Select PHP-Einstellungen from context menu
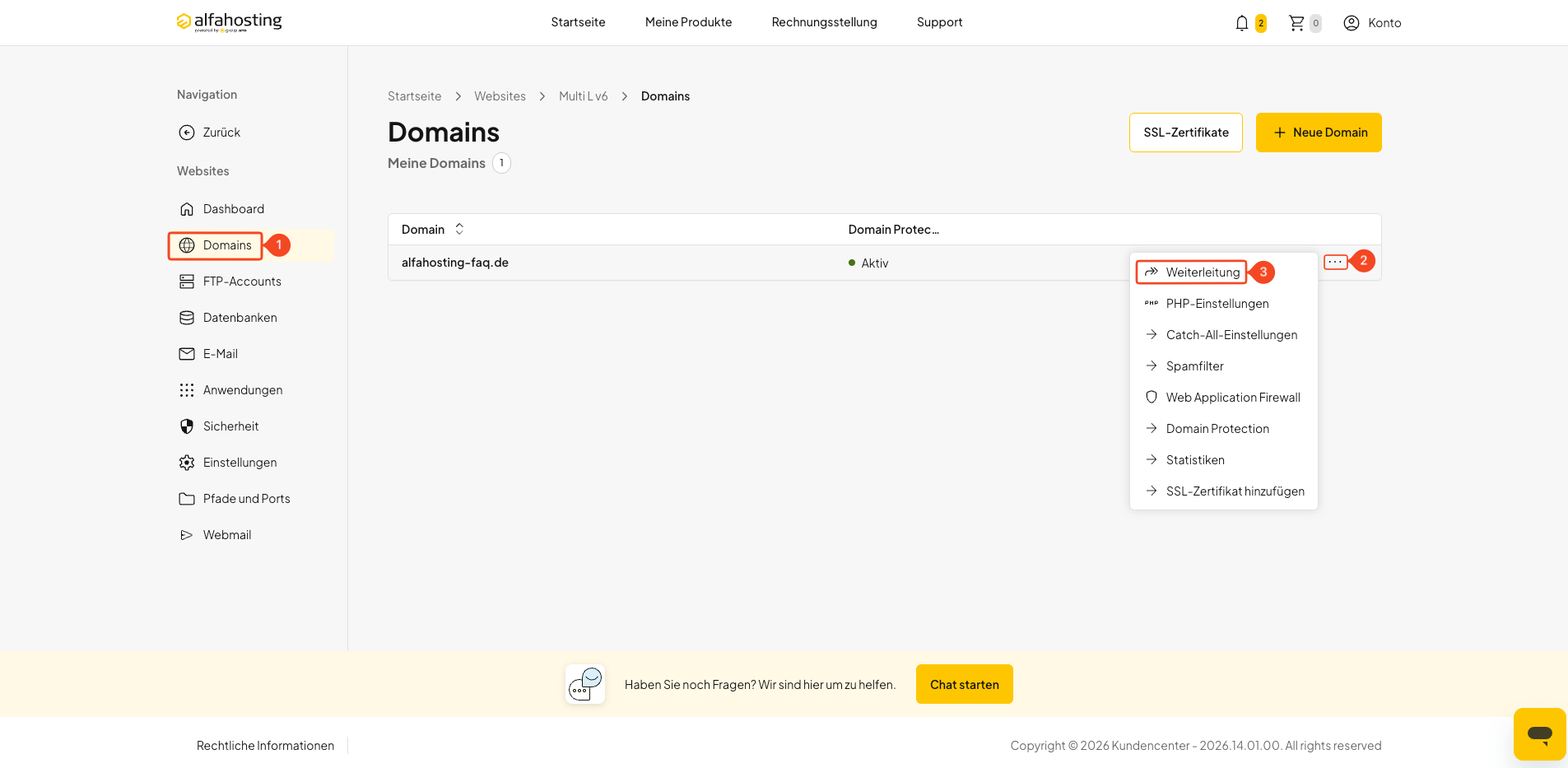 click(x=1223, y=304)
